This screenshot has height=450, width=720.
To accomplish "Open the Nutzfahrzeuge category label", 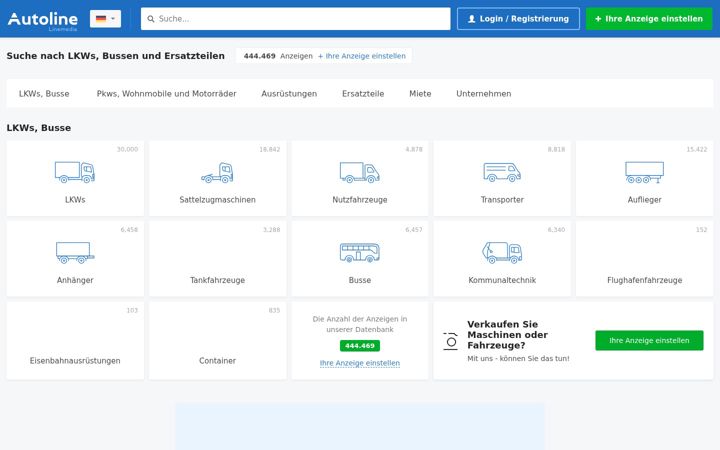I will (360, 200).
